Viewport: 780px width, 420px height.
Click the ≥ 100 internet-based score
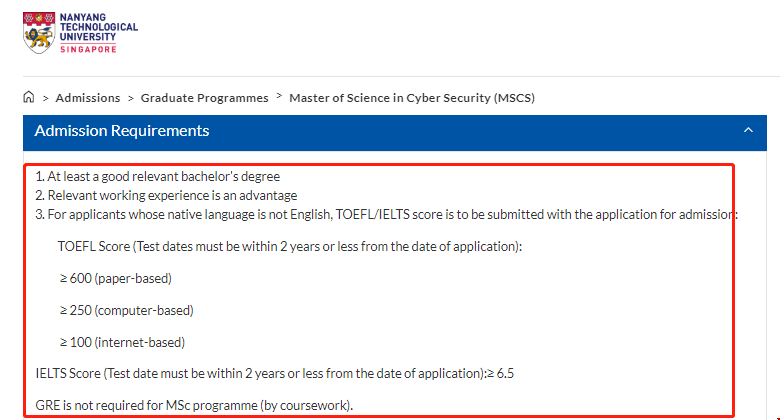click(122, 342)
